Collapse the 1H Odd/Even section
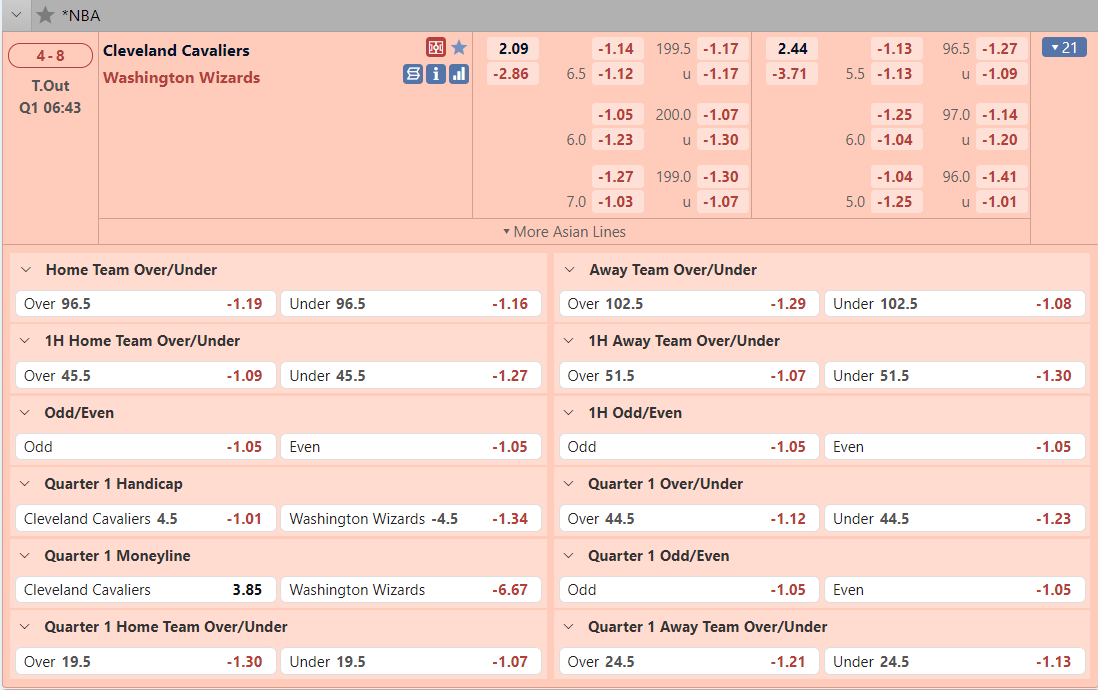 (x=569, y=413)
